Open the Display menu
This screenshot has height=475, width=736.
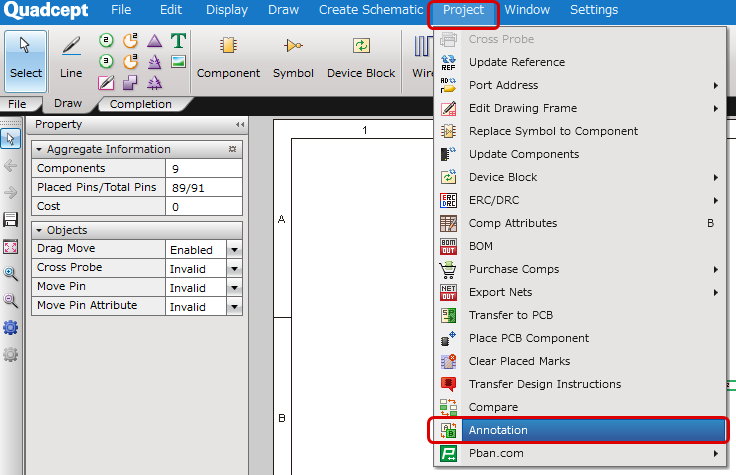(x=227, y=10)
